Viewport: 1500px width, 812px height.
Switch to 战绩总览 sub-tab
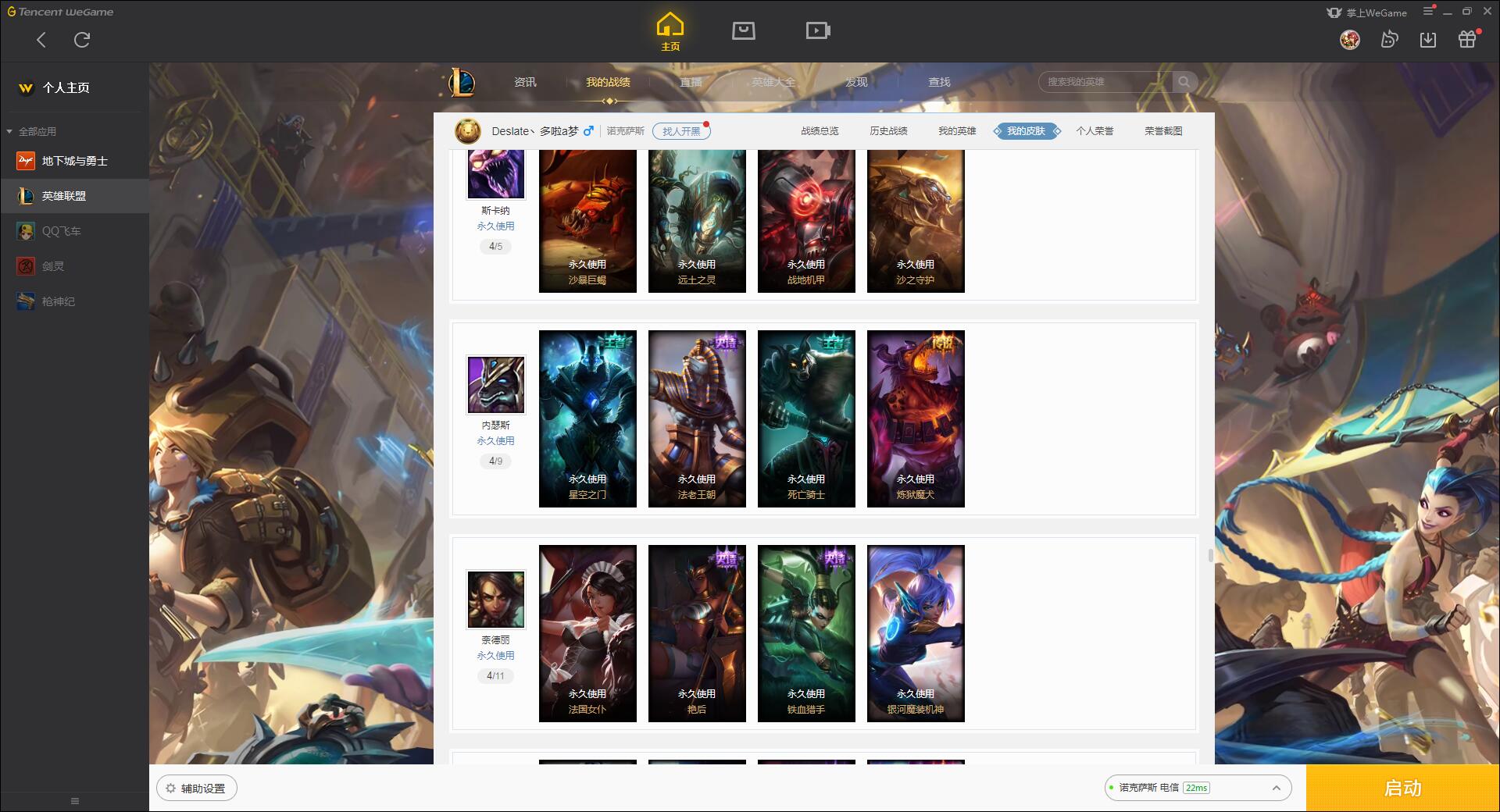820,131
